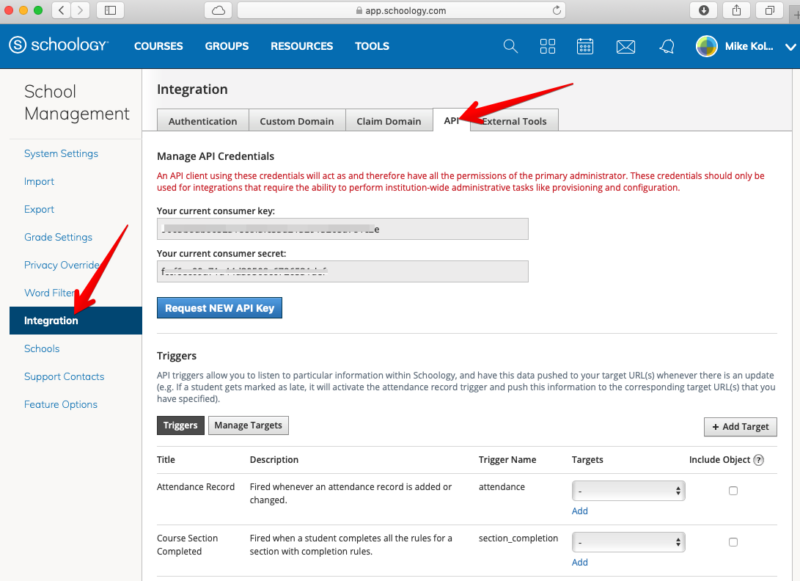This screenshot has width=800, height=581.
Task: Open Word Filter sidebar link
Action: tap(49, 293)
